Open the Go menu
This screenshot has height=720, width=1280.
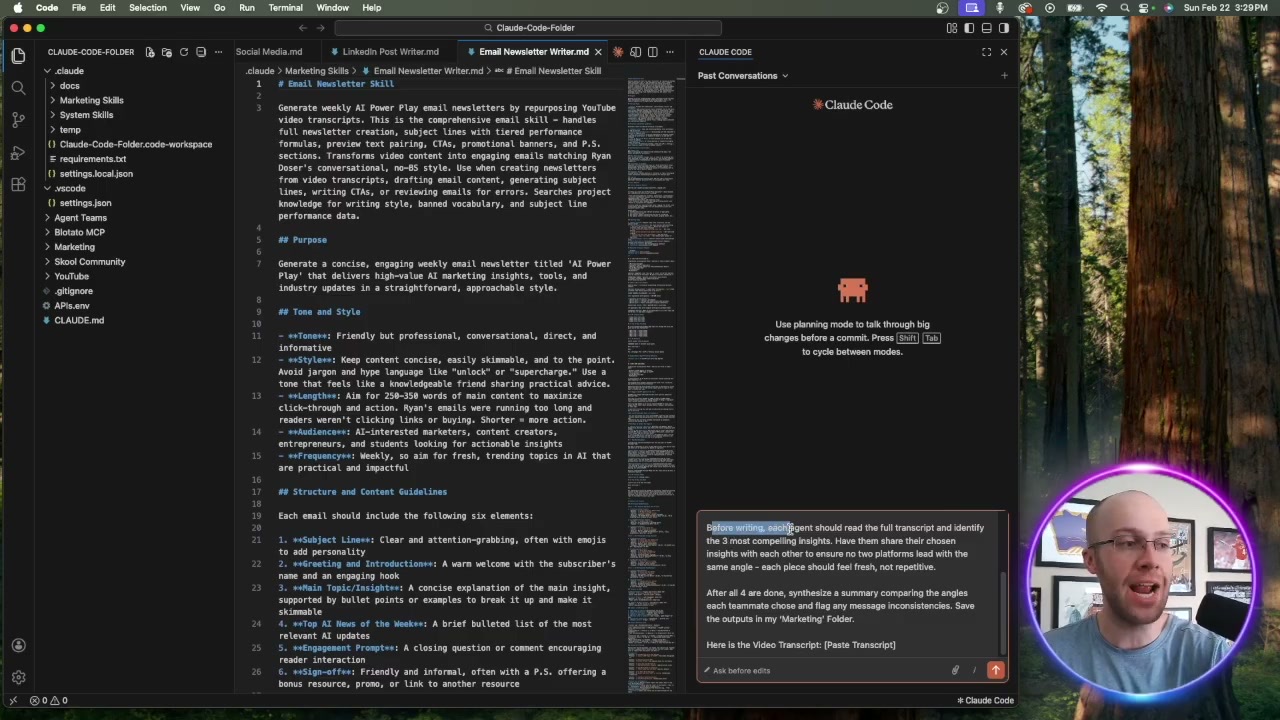pyautogui.click(x=219, y=8)
